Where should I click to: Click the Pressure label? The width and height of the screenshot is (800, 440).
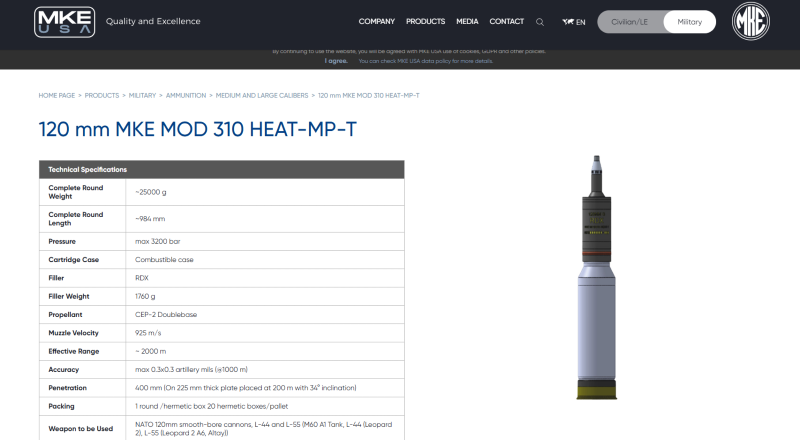coord(62,241)
